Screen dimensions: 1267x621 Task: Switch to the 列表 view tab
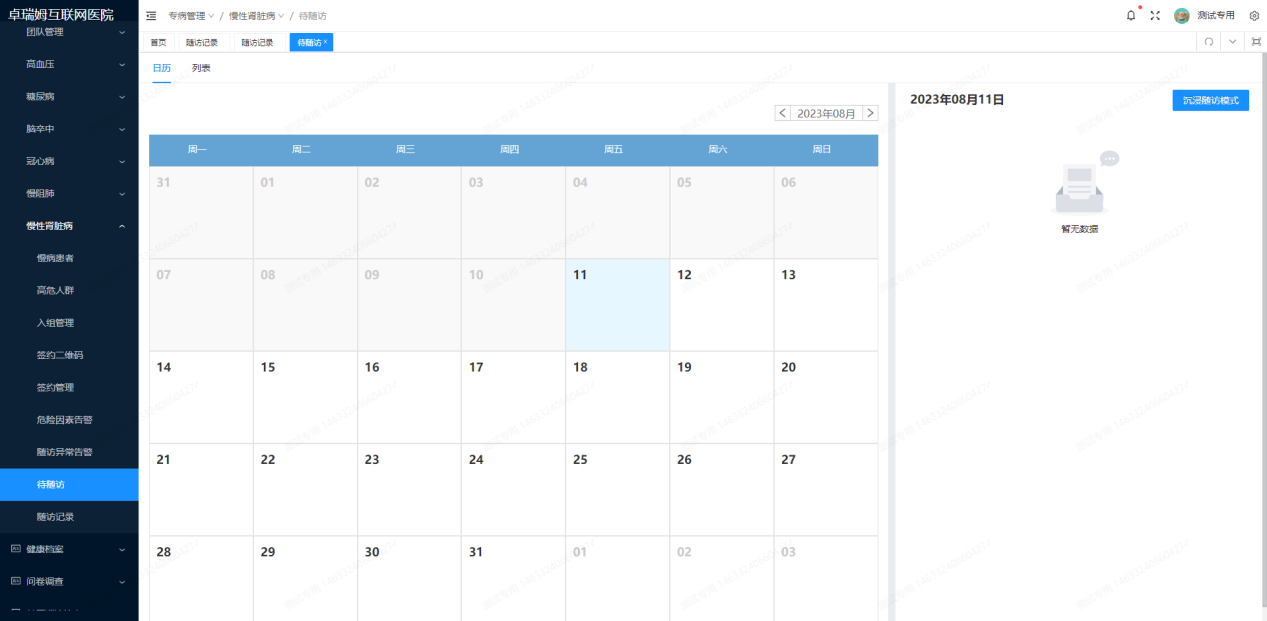201,68
